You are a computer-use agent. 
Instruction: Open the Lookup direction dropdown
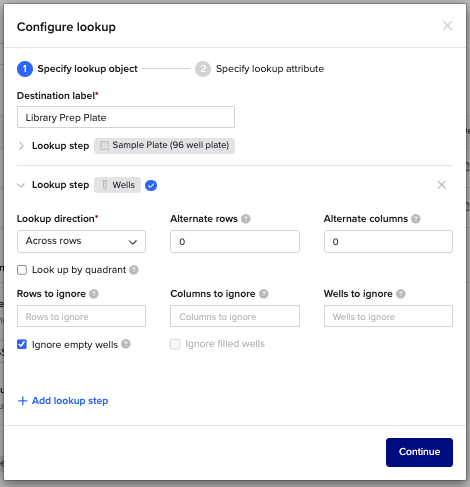(x=81, y=241)
